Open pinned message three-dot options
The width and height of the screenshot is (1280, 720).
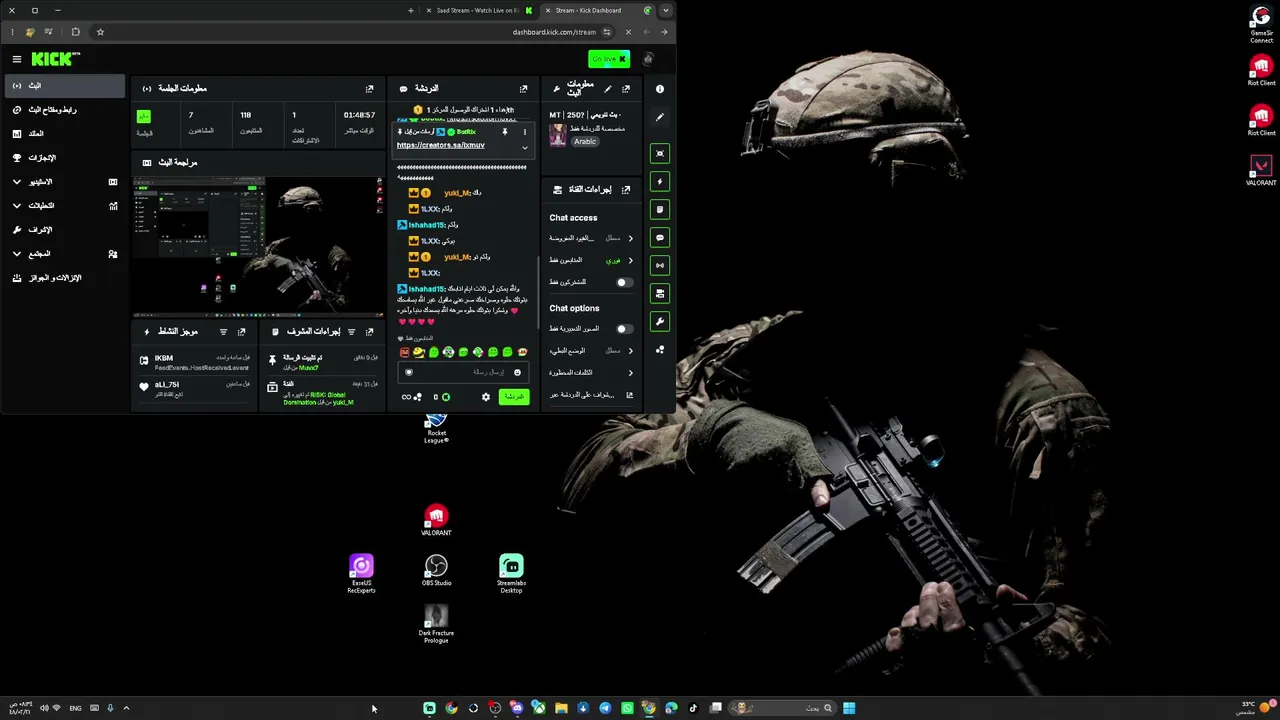524,132
